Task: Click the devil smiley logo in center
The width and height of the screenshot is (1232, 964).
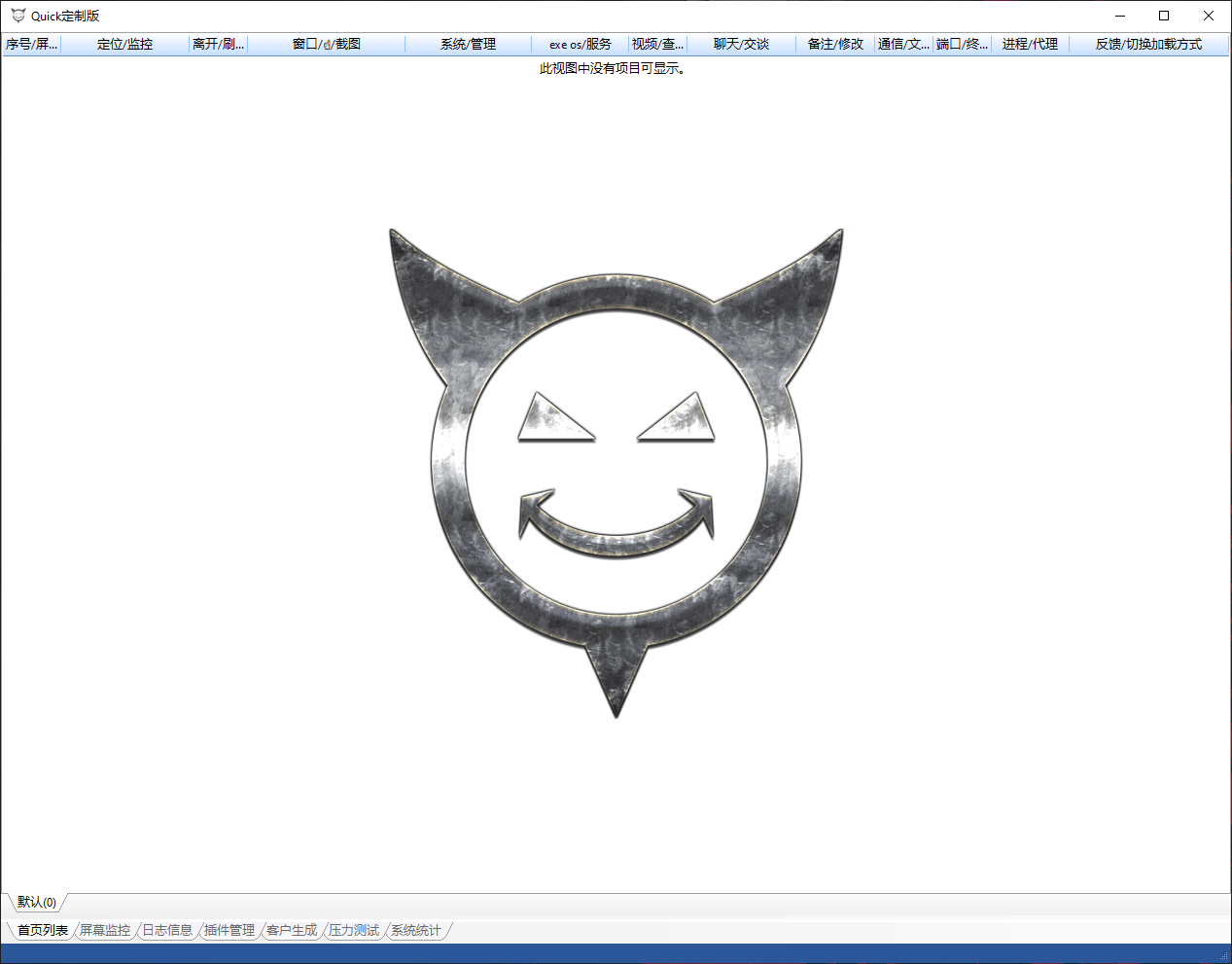Action: tap(616, 473)
